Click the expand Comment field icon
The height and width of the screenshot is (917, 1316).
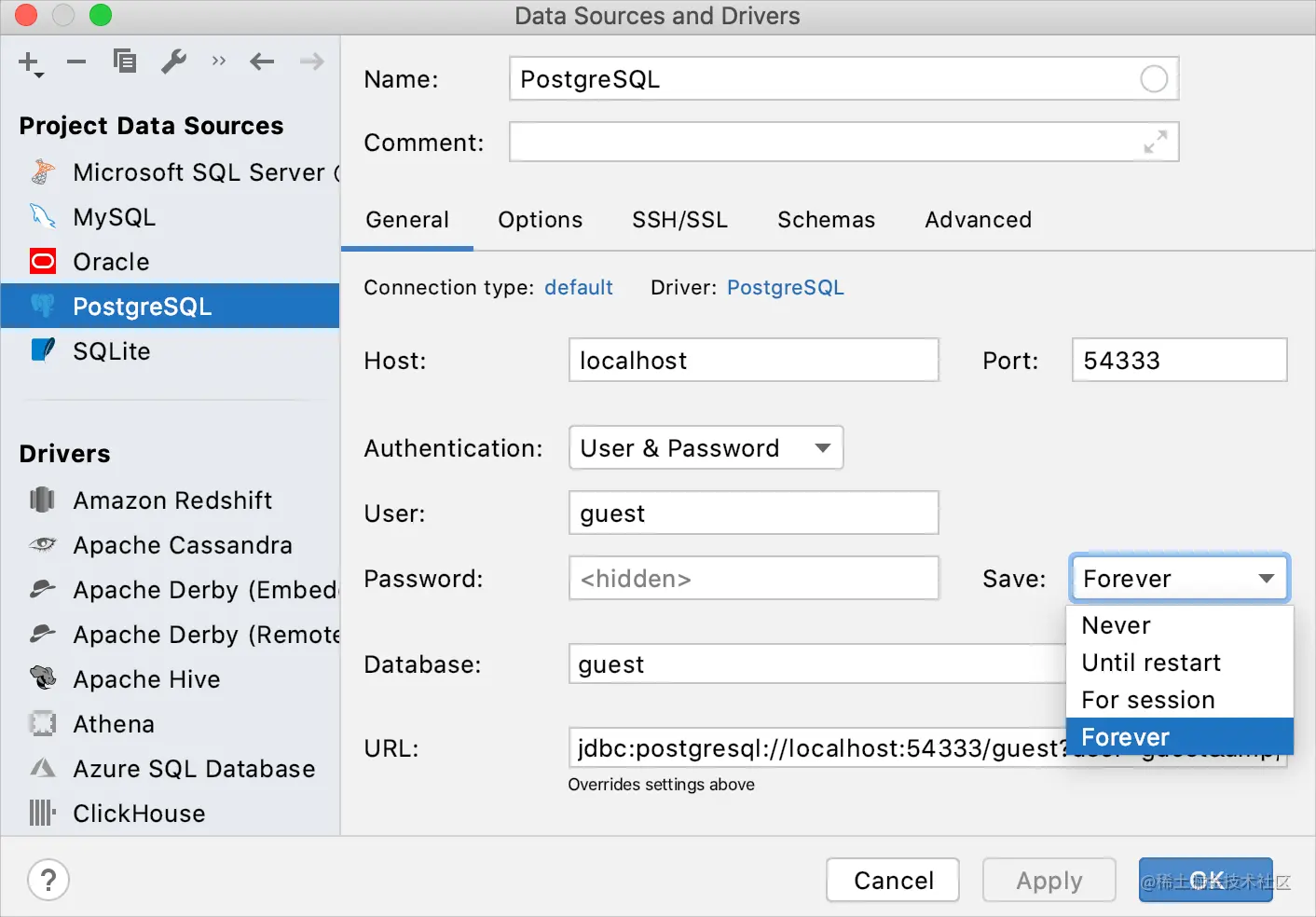[1156, 142]
